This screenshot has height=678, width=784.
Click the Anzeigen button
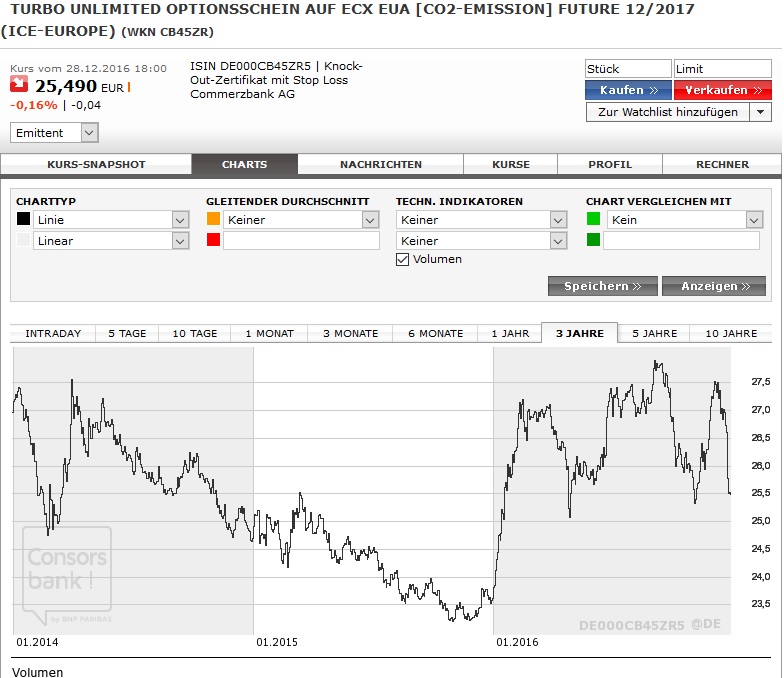[x=714, y=286]
